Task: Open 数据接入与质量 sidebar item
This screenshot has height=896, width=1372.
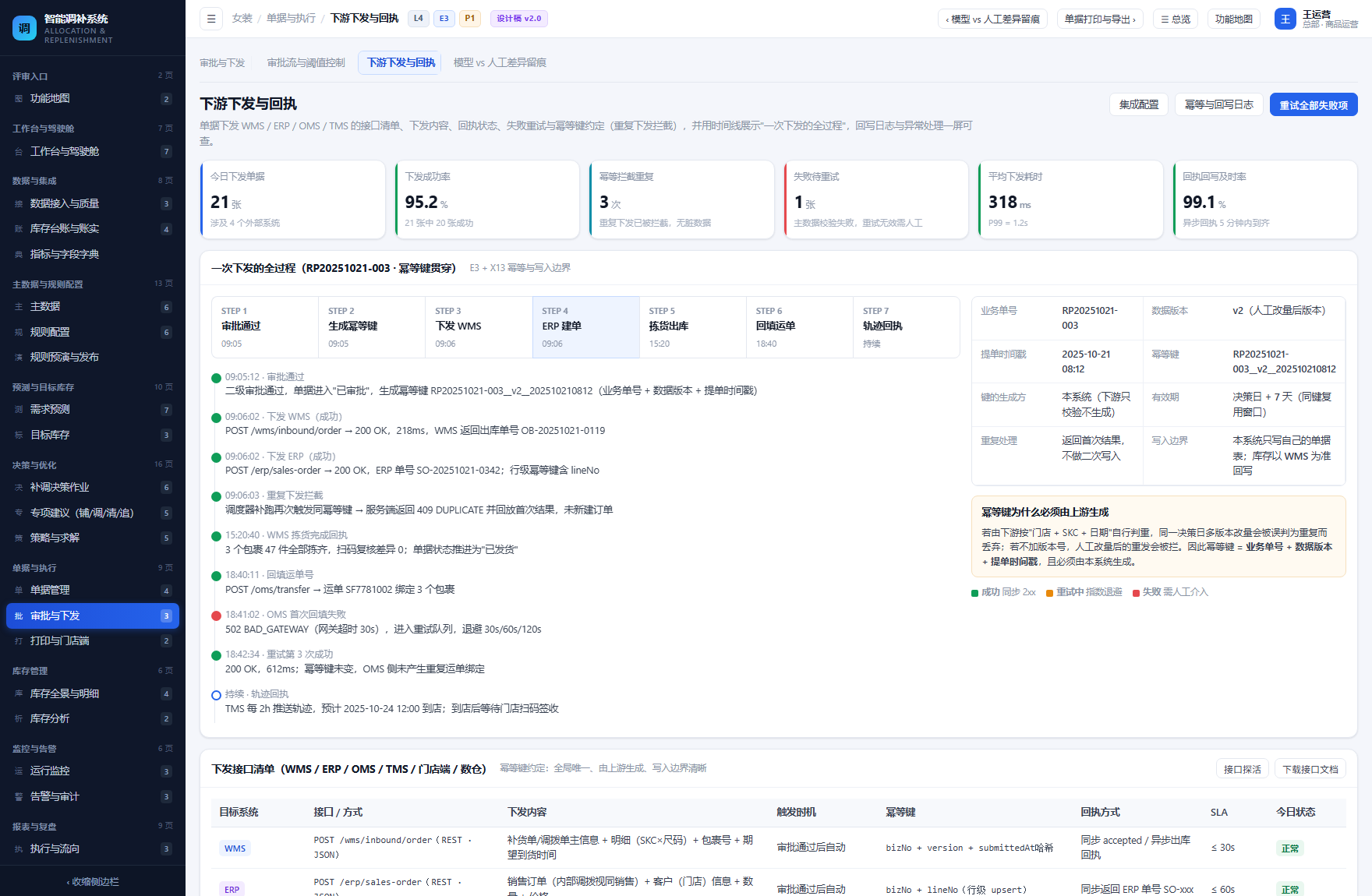Action: coord(93,204)
